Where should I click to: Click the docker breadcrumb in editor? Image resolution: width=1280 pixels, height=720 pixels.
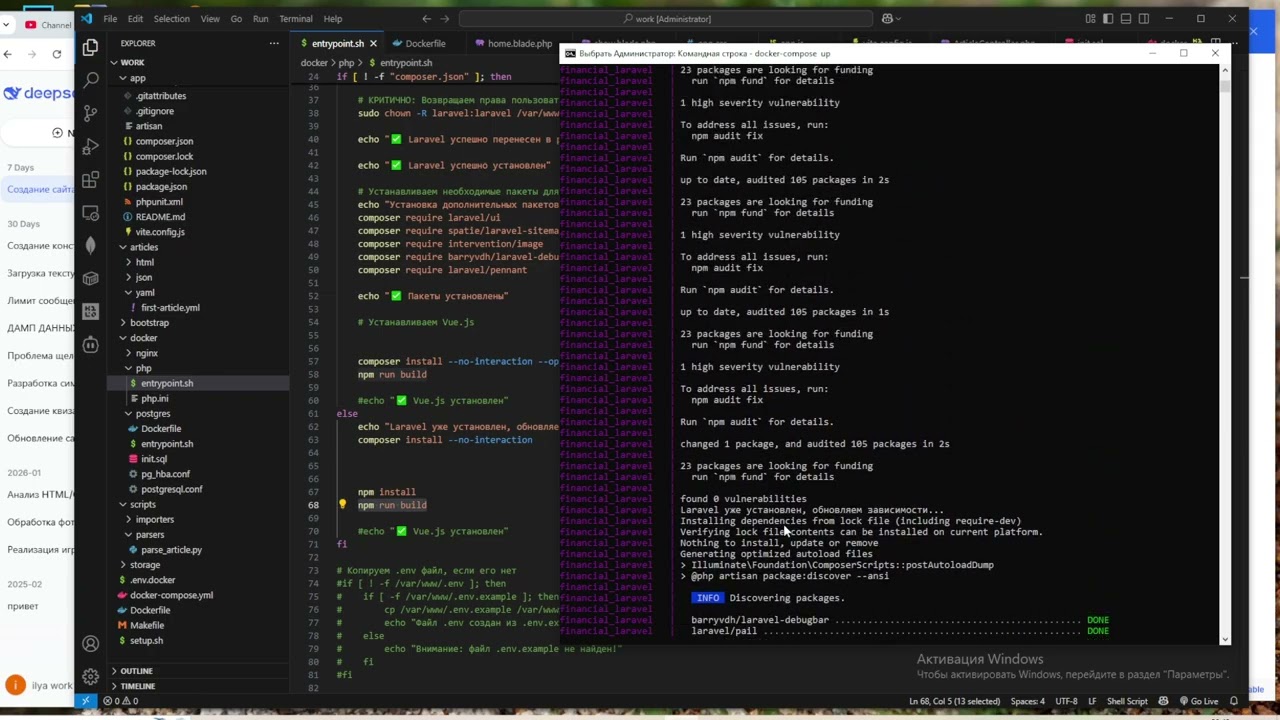314,63
